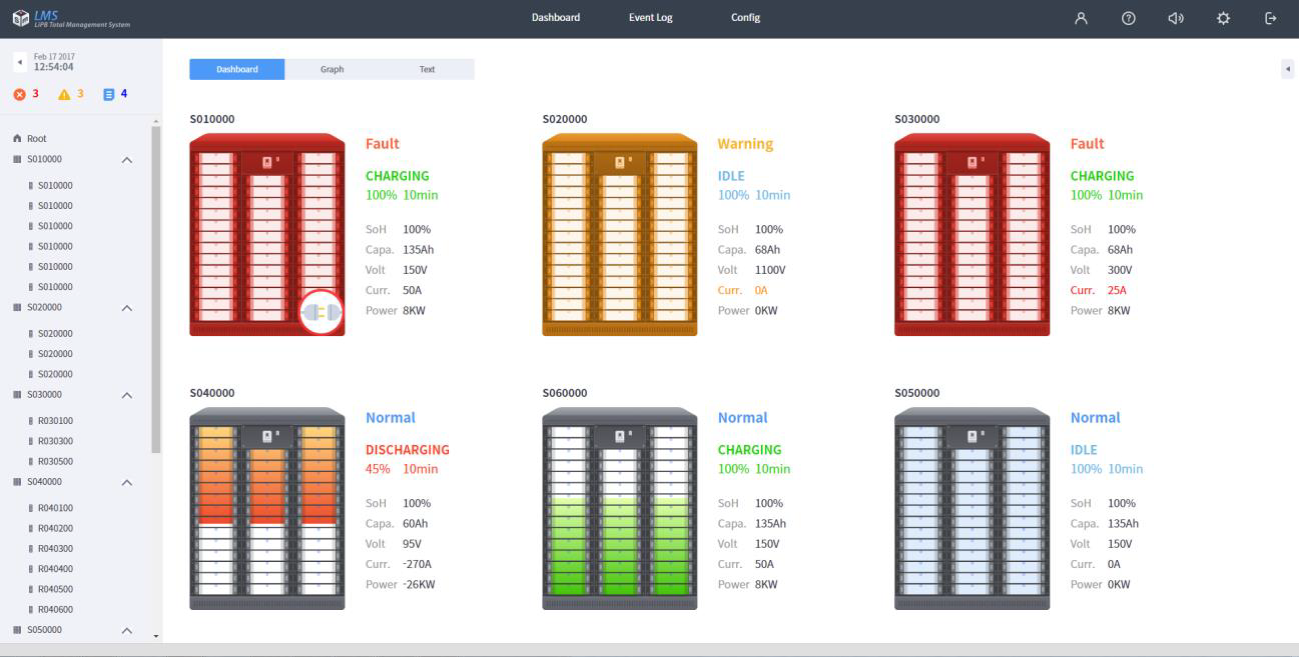The height and width of the screenshot is (658, 1299).
Task: Click the blue info count icon
Action: (109, 94)
